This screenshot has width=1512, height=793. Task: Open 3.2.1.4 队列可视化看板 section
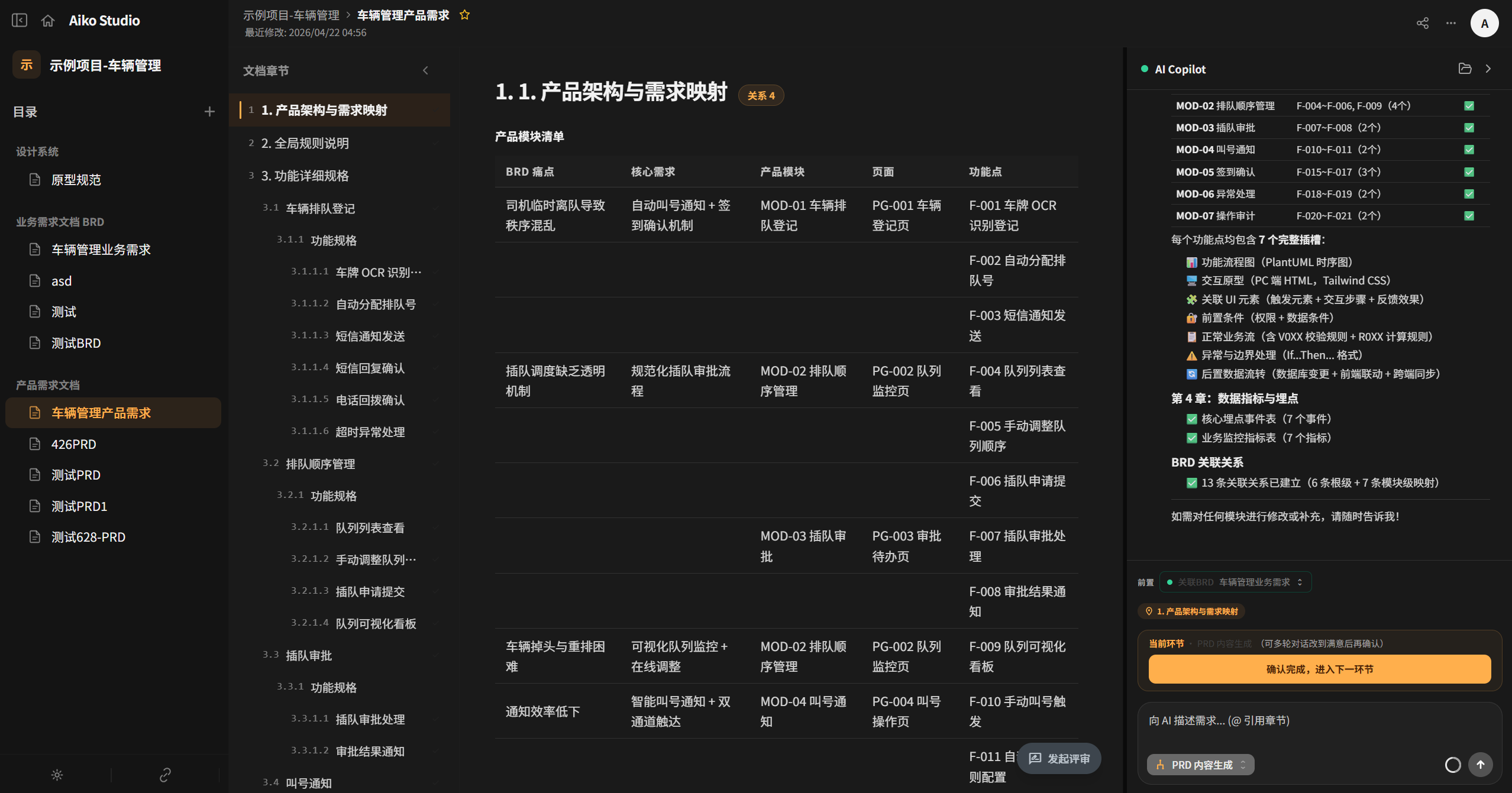coord(340,623)
